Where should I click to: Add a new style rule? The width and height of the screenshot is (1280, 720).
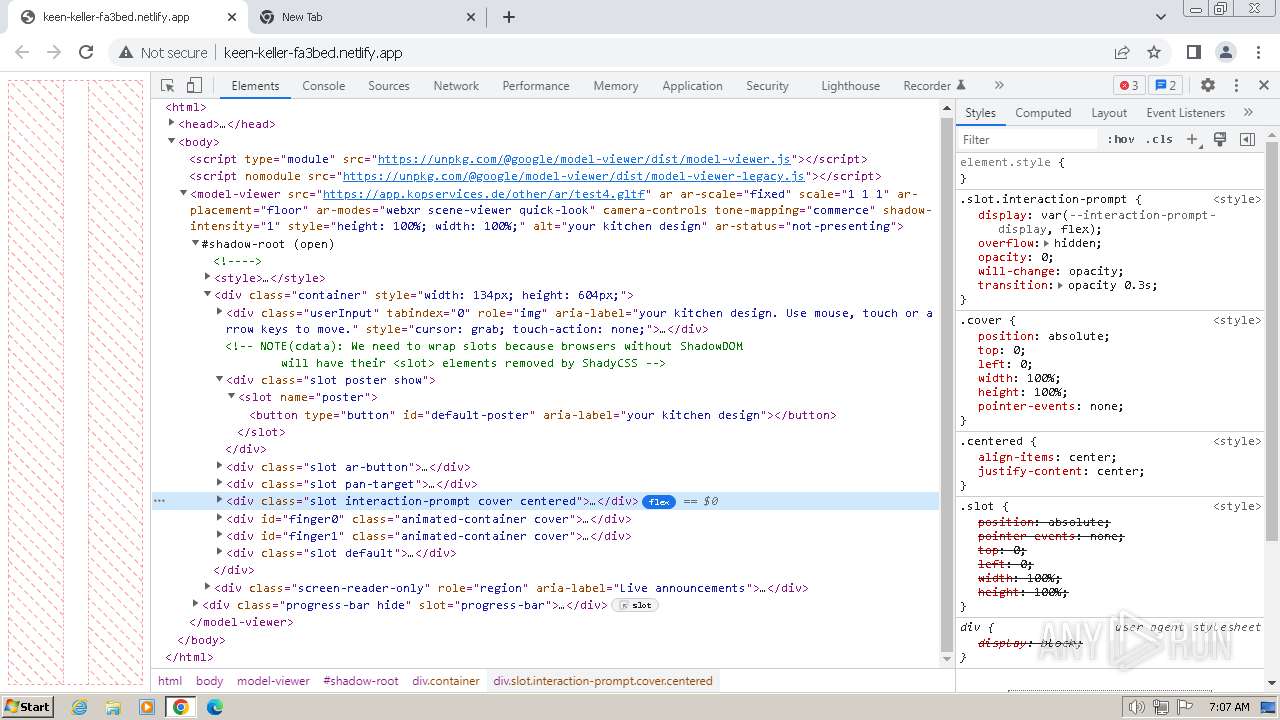pyautogui.click(x=1192, y=139)
